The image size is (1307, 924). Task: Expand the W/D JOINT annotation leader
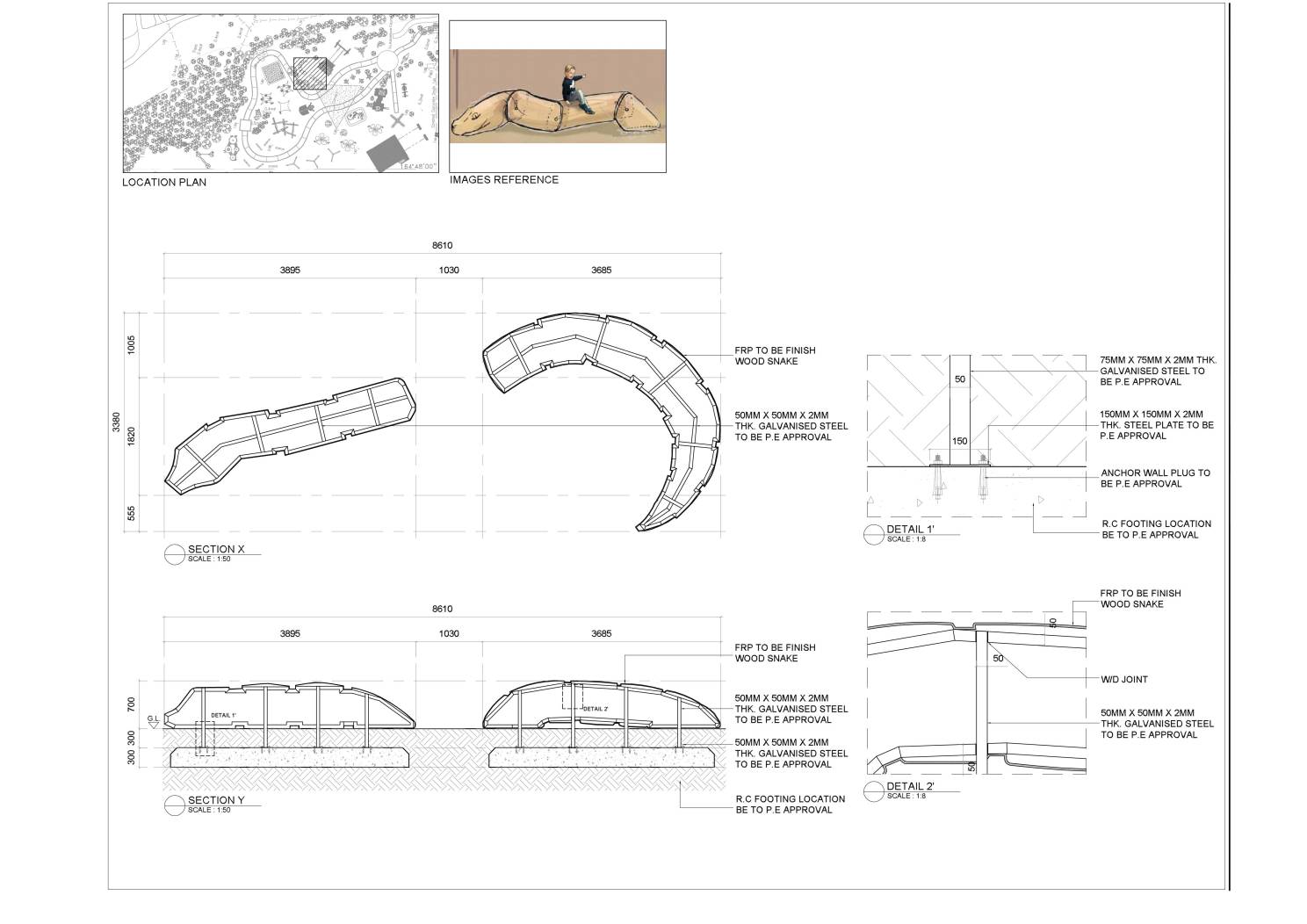[1124, 677]
